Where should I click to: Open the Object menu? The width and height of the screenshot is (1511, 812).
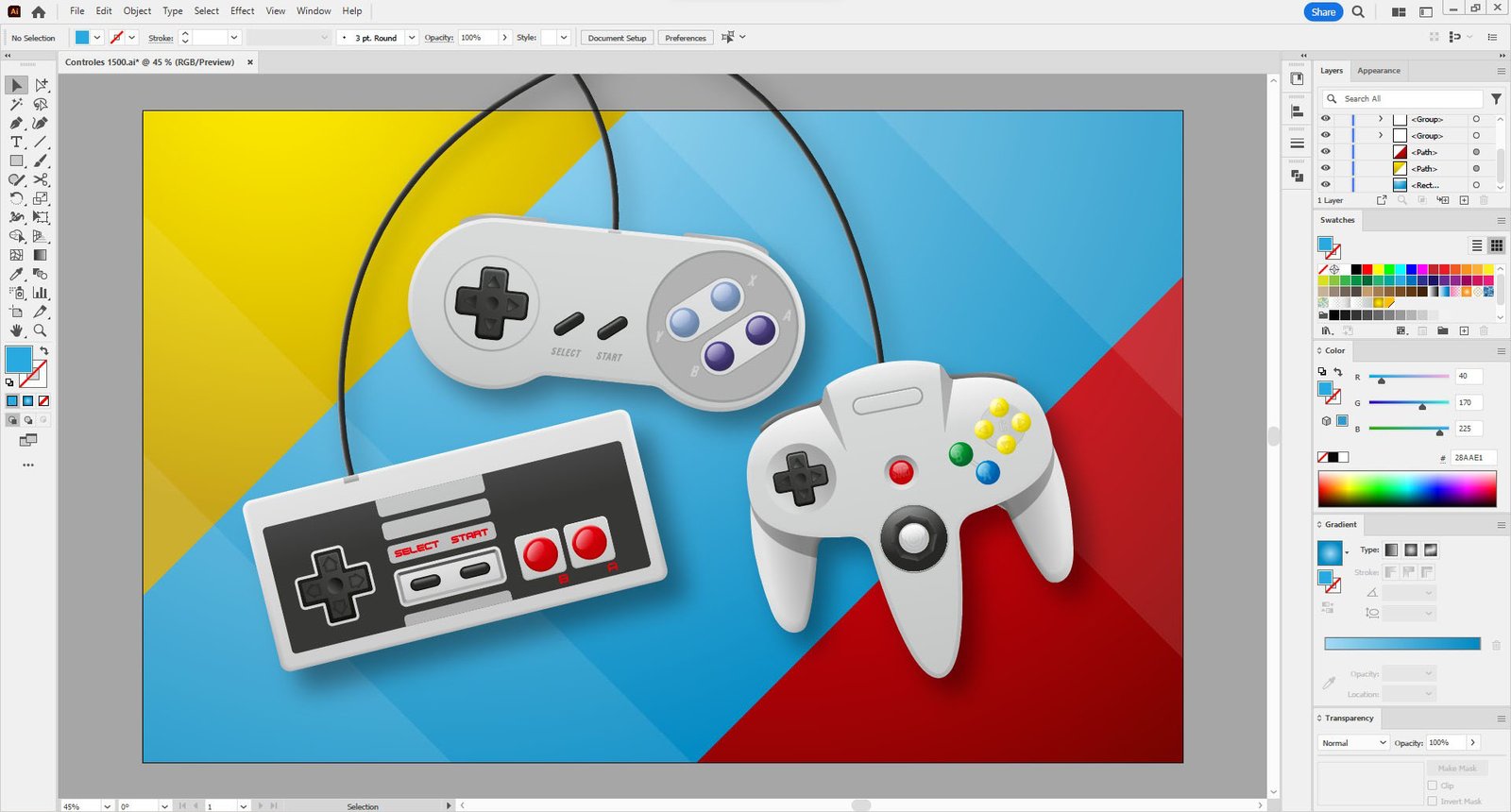point(137,11)
